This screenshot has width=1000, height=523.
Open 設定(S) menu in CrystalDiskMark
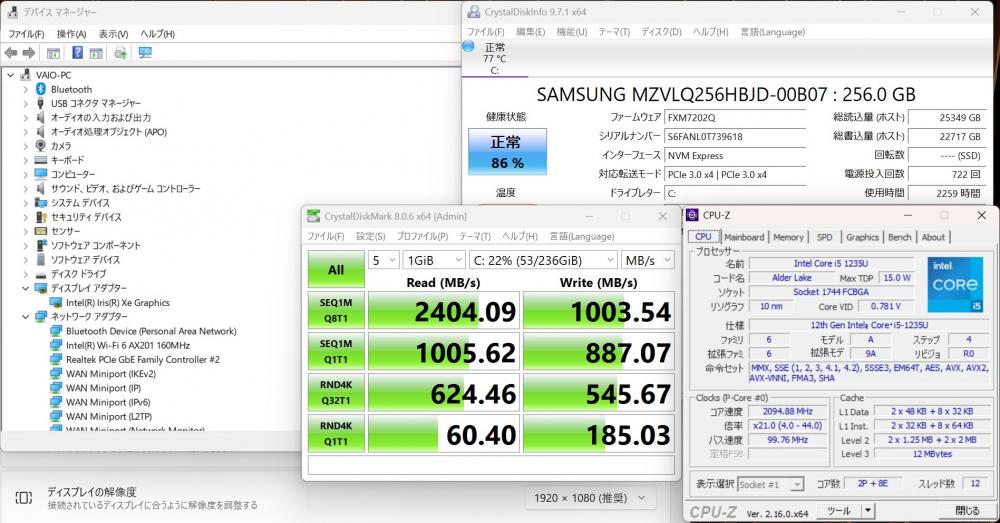click(371, 237)
